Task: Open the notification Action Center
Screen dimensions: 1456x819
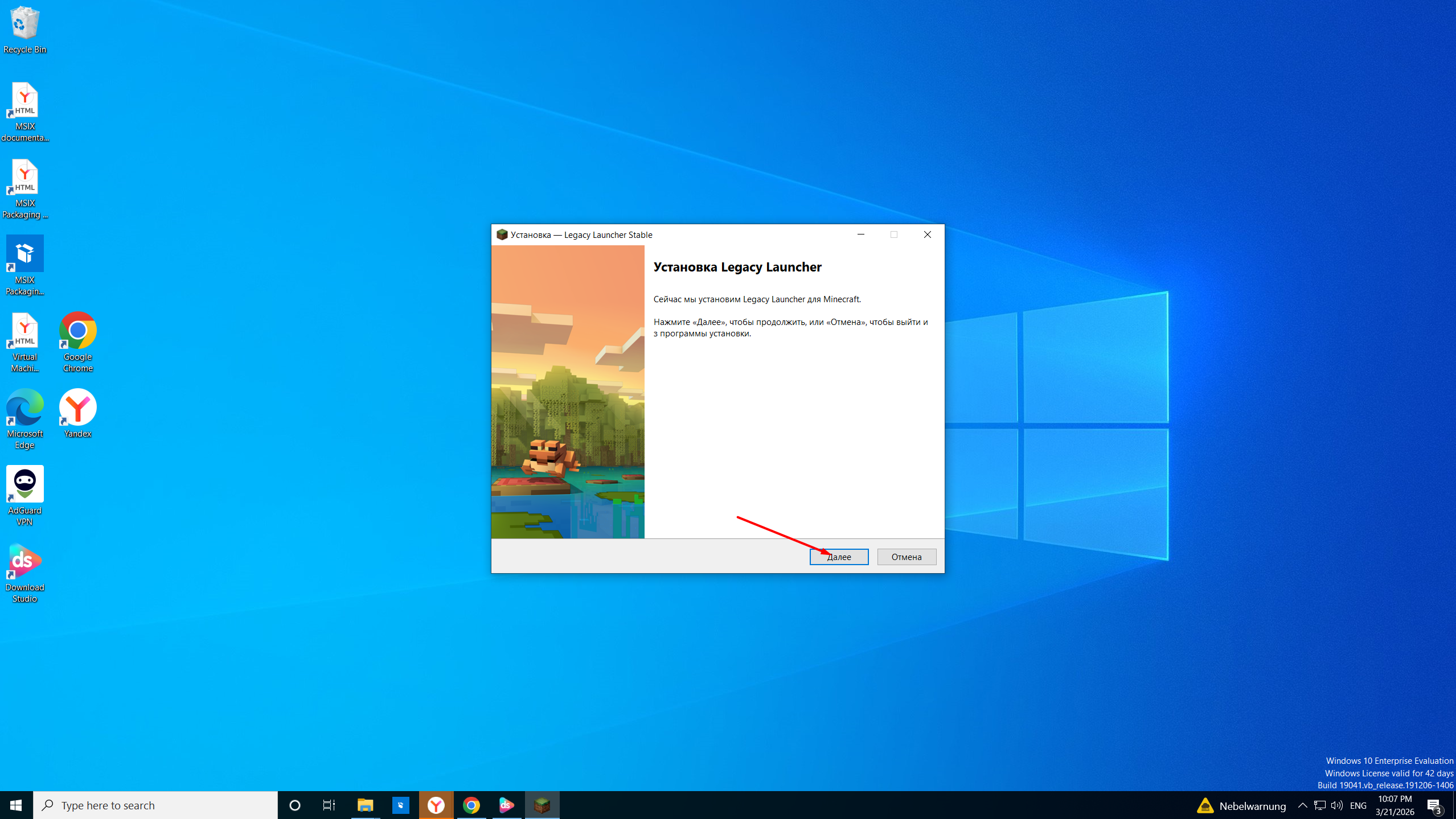Action: pyautogui.click(x=1434, y=805)
